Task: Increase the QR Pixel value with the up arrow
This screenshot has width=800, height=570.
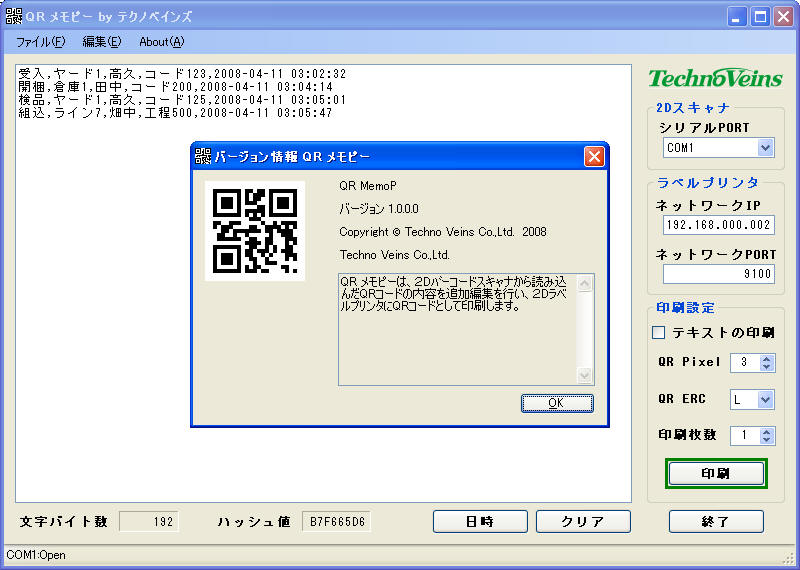Action: click(x=766, y=359)
